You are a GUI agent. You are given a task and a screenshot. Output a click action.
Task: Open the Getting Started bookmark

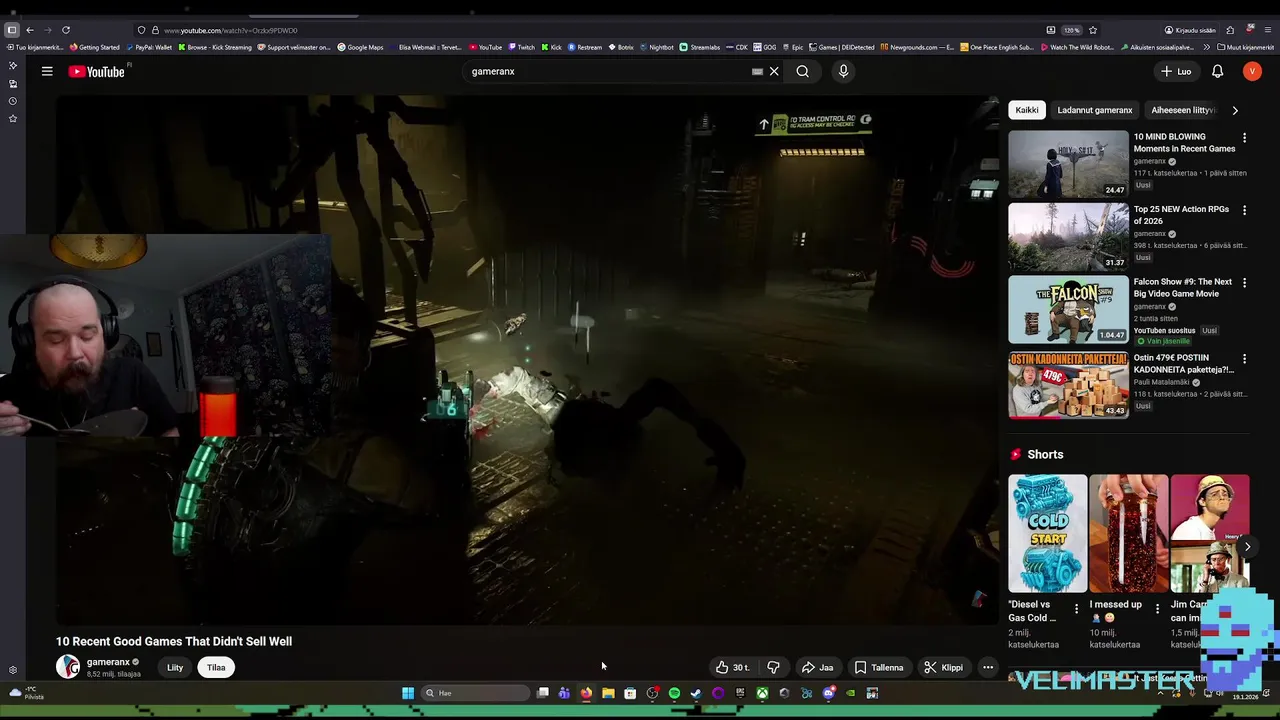94,47
